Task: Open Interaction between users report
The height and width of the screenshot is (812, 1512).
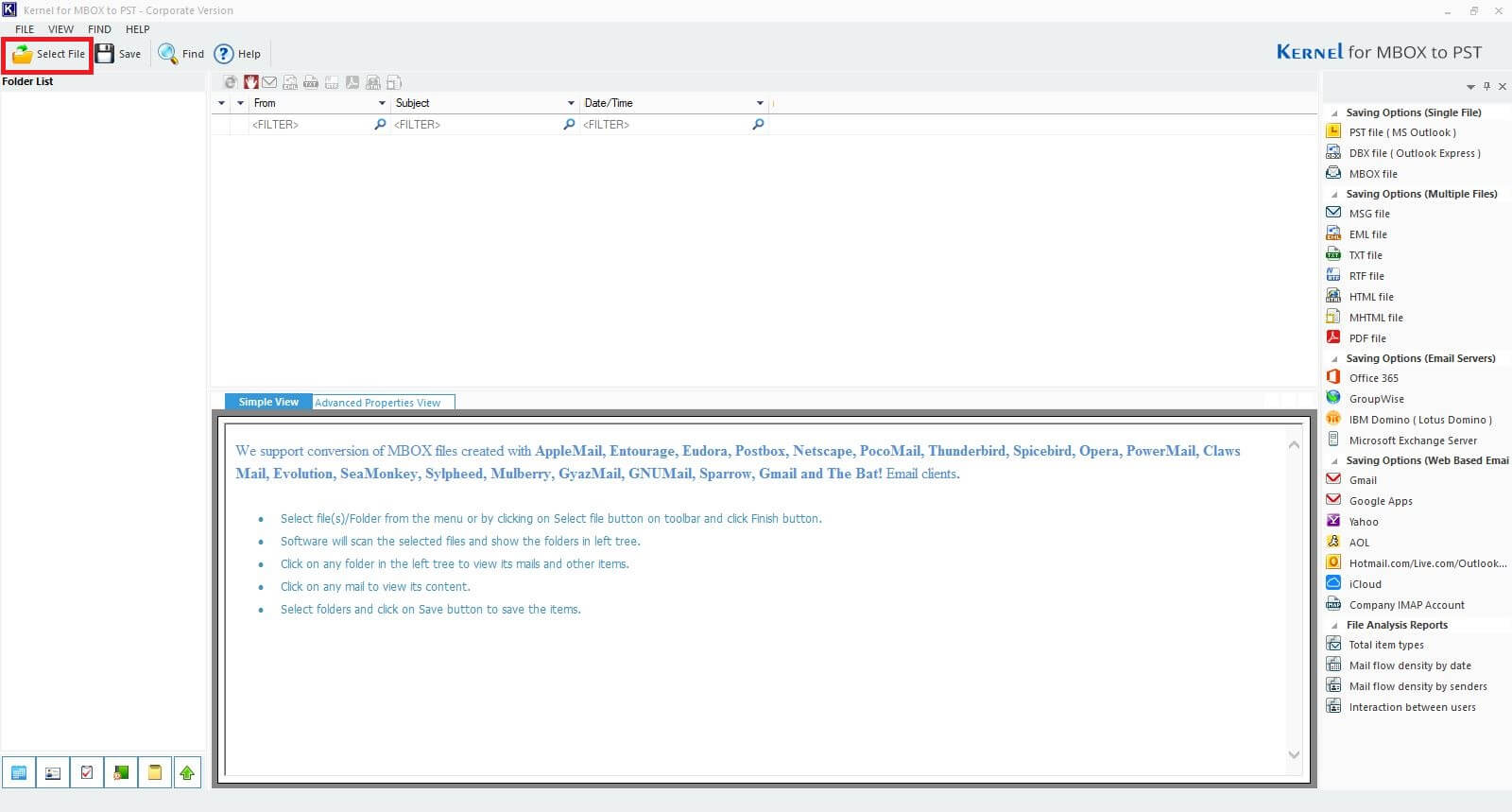Action: pos(1412,707)
